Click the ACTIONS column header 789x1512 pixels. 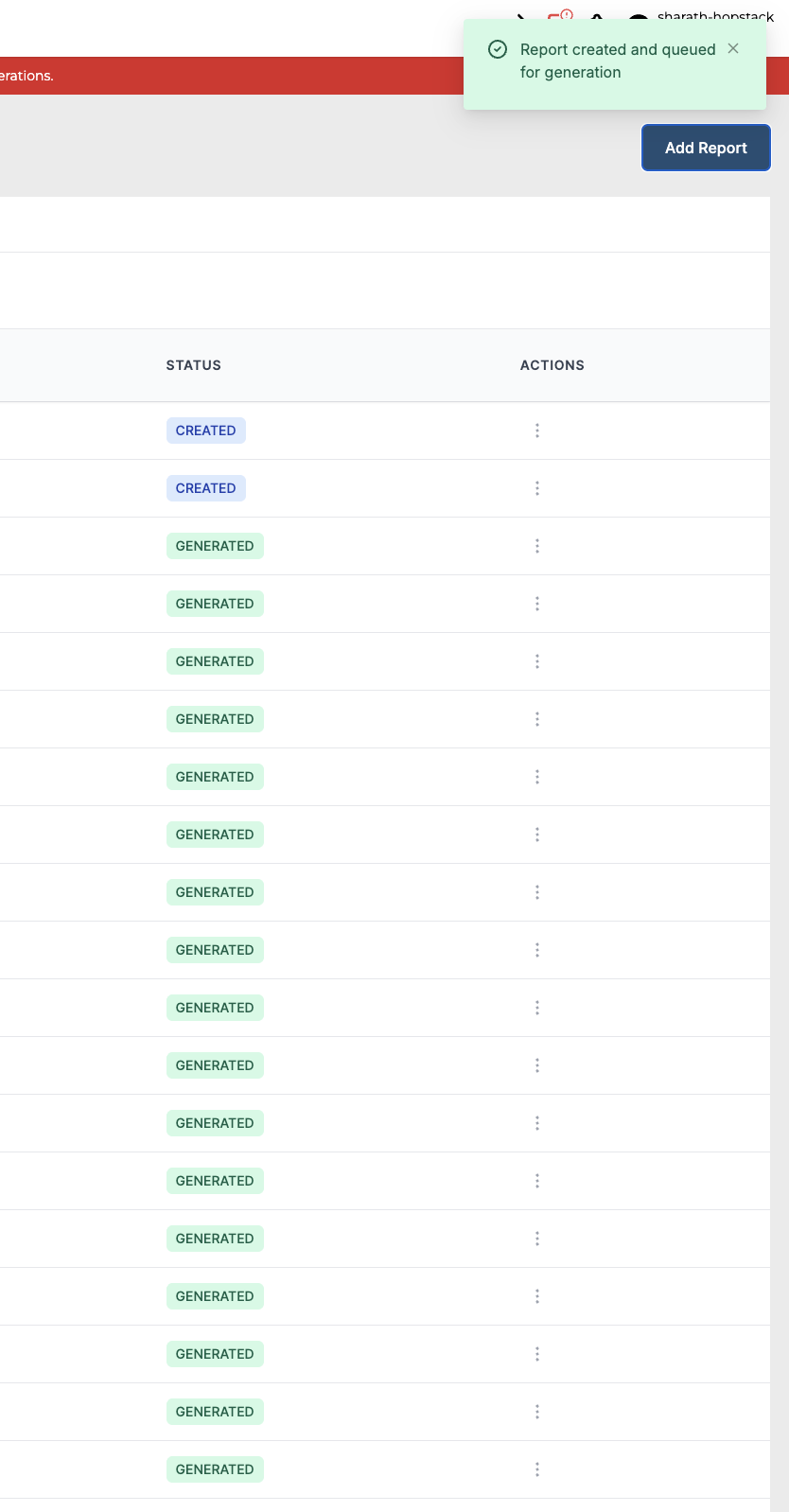click(x=552, y=365)
